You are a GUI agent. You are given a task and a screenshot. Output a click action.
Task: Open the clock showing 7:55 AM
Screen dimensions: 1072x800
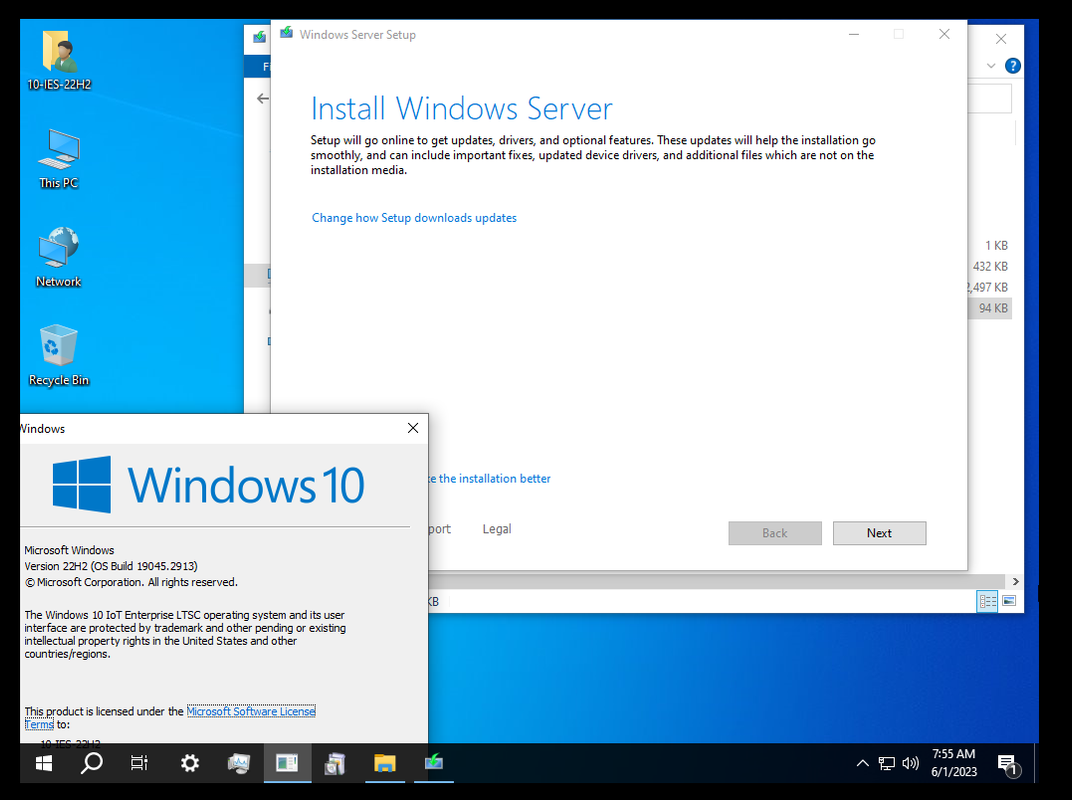[x=954, y=763]
